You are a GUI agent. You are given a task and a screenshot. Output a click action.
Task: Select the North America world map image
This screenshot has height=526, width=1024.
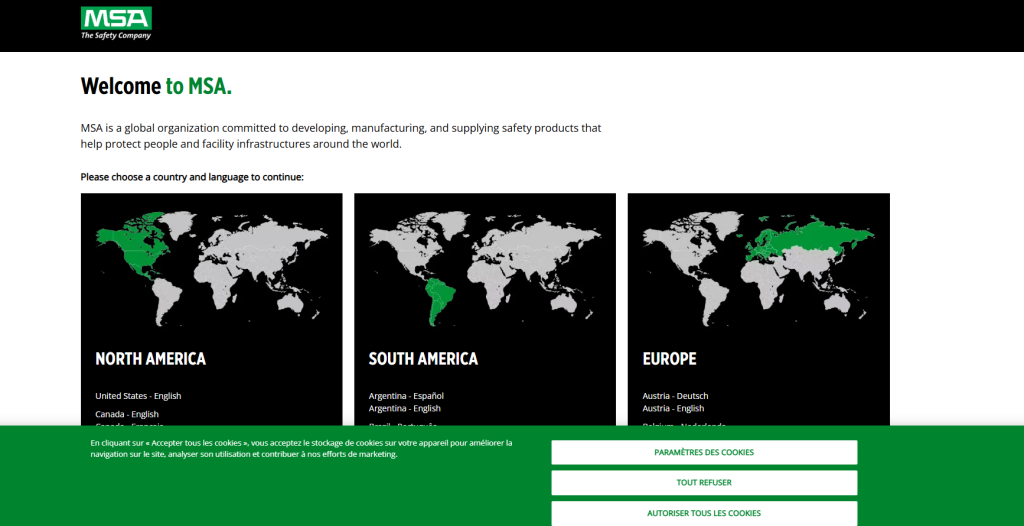(211, 265)
